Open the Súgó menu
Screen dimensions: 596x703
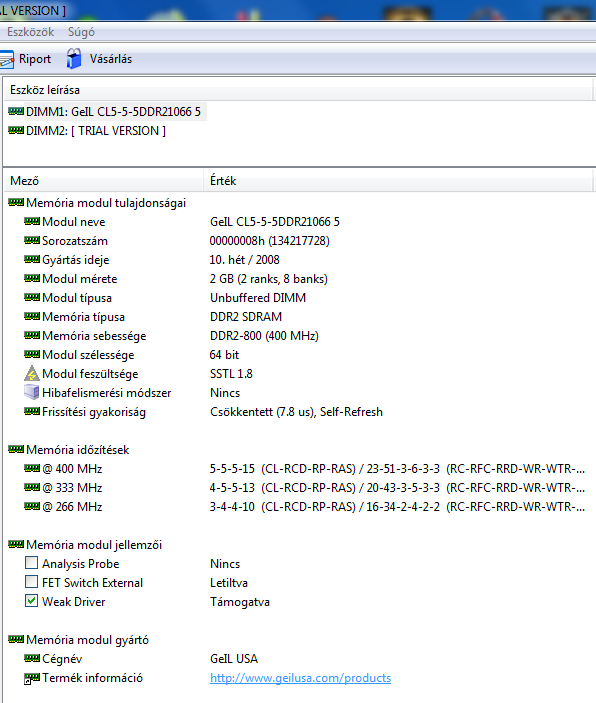[81, 32]
